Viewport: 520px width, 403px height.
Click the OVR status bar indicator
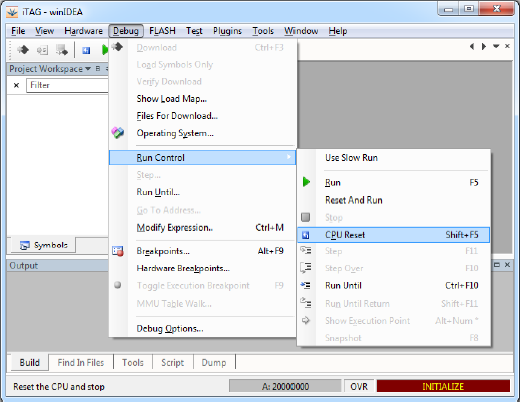coord(359,386)
